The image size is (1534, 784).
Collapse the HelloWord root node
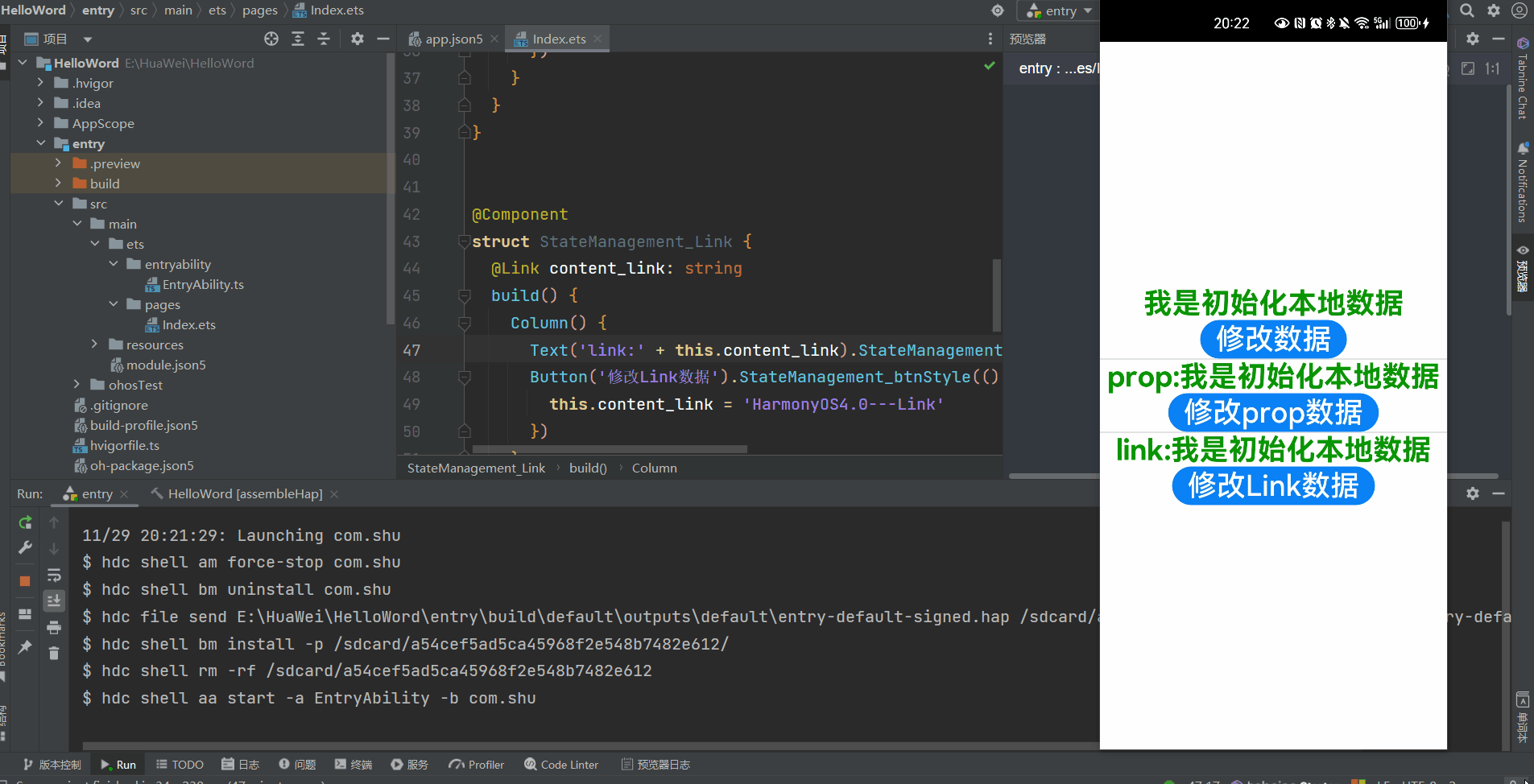click(23, 63)
